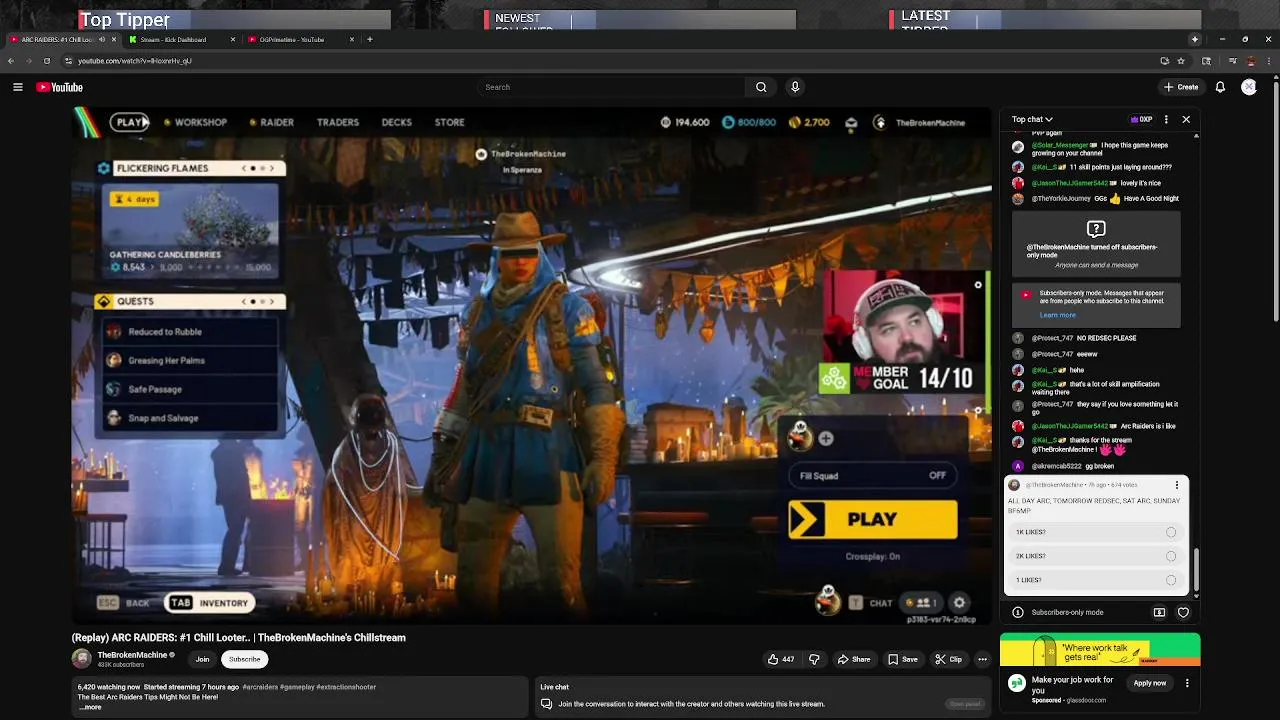Viewport: 1280px width, 720px height.
Task: Open YouTube notifications bell
Action: pyautogui.click(x=1220, y=87)
